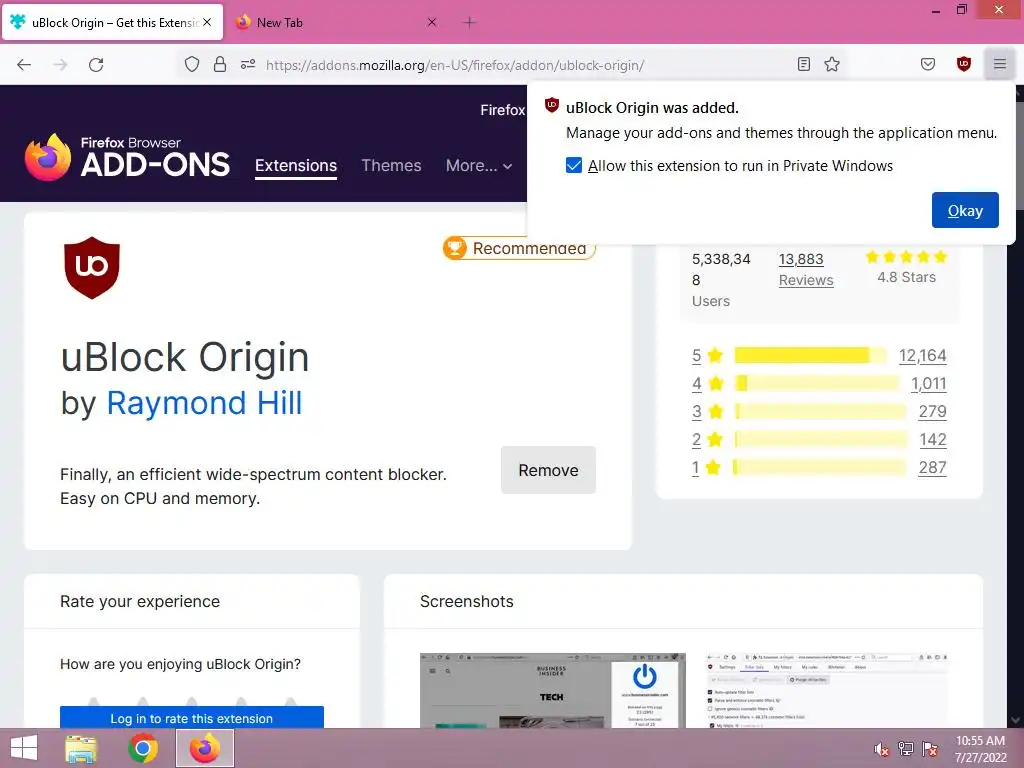1024x768 pixels.
Task: Open the first screenshot thumbnail
Action: [x=552, y=690]
